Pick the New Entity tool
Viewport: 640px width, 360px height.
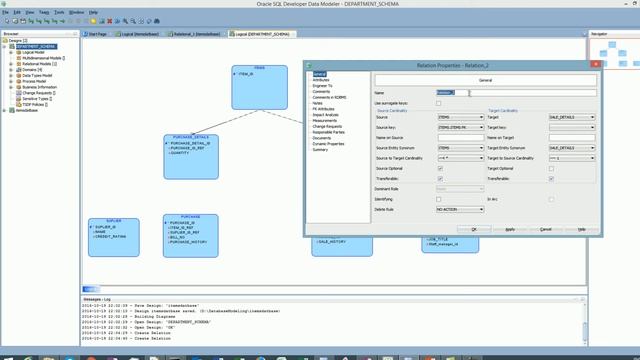(x=15, y=21)
